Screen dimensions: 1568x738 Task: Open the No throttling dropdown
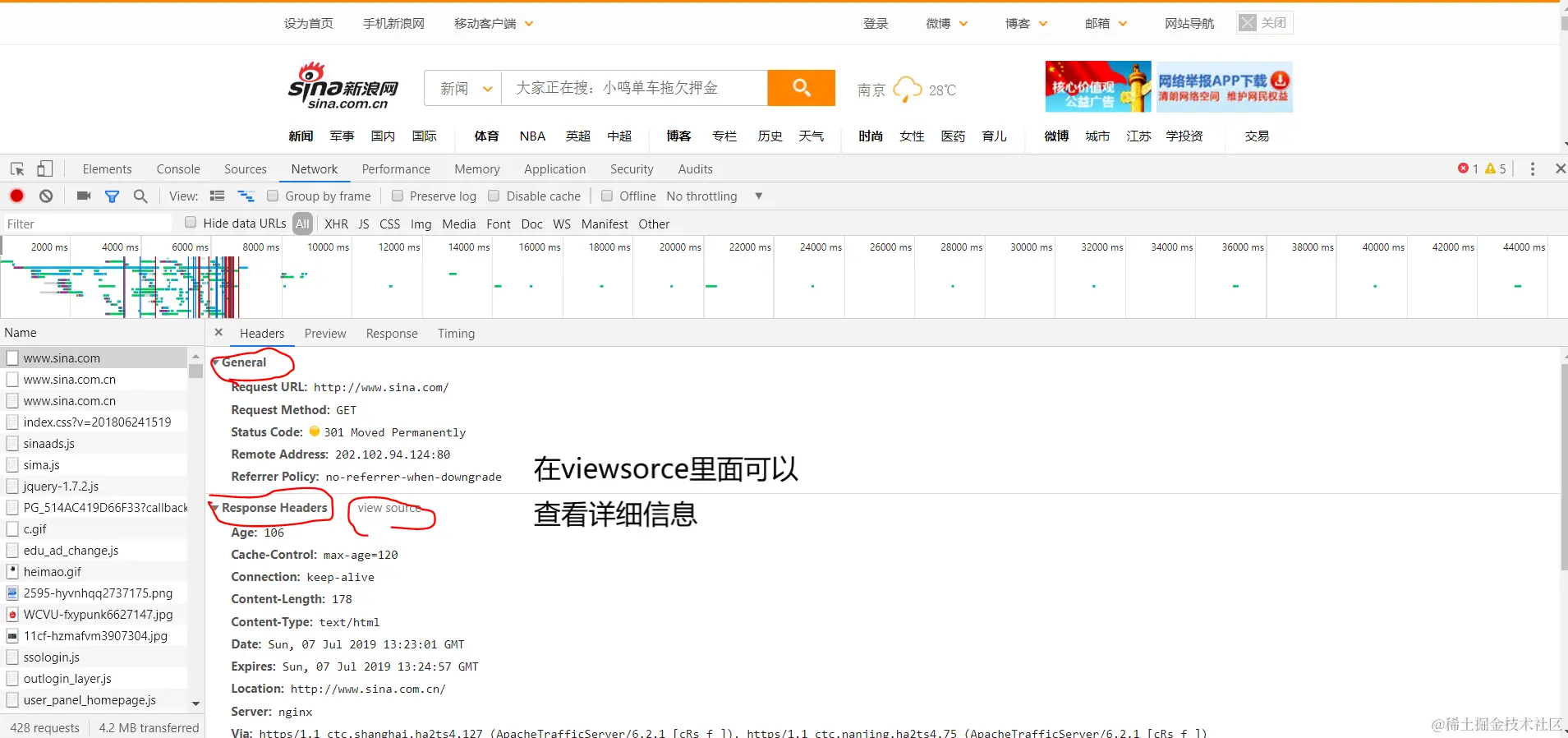(714, 196)
